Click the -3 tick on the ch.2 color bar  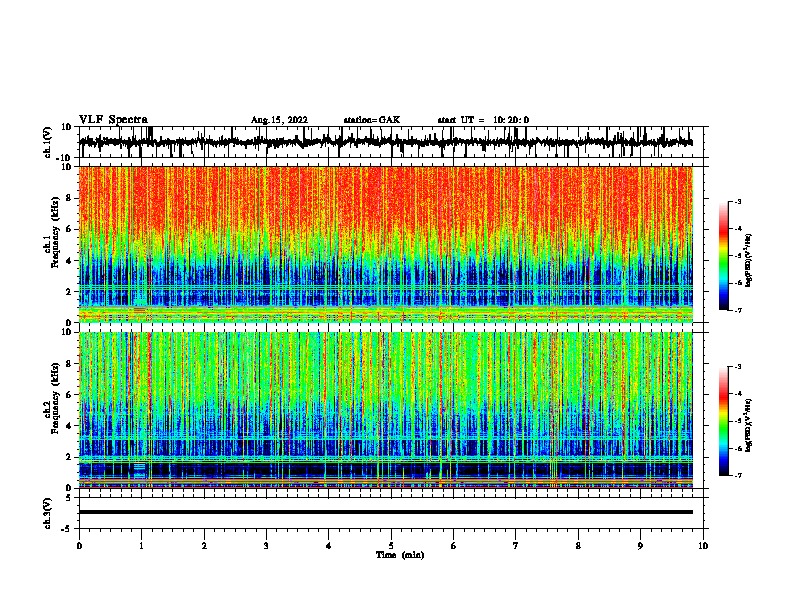tap(738, 367)
